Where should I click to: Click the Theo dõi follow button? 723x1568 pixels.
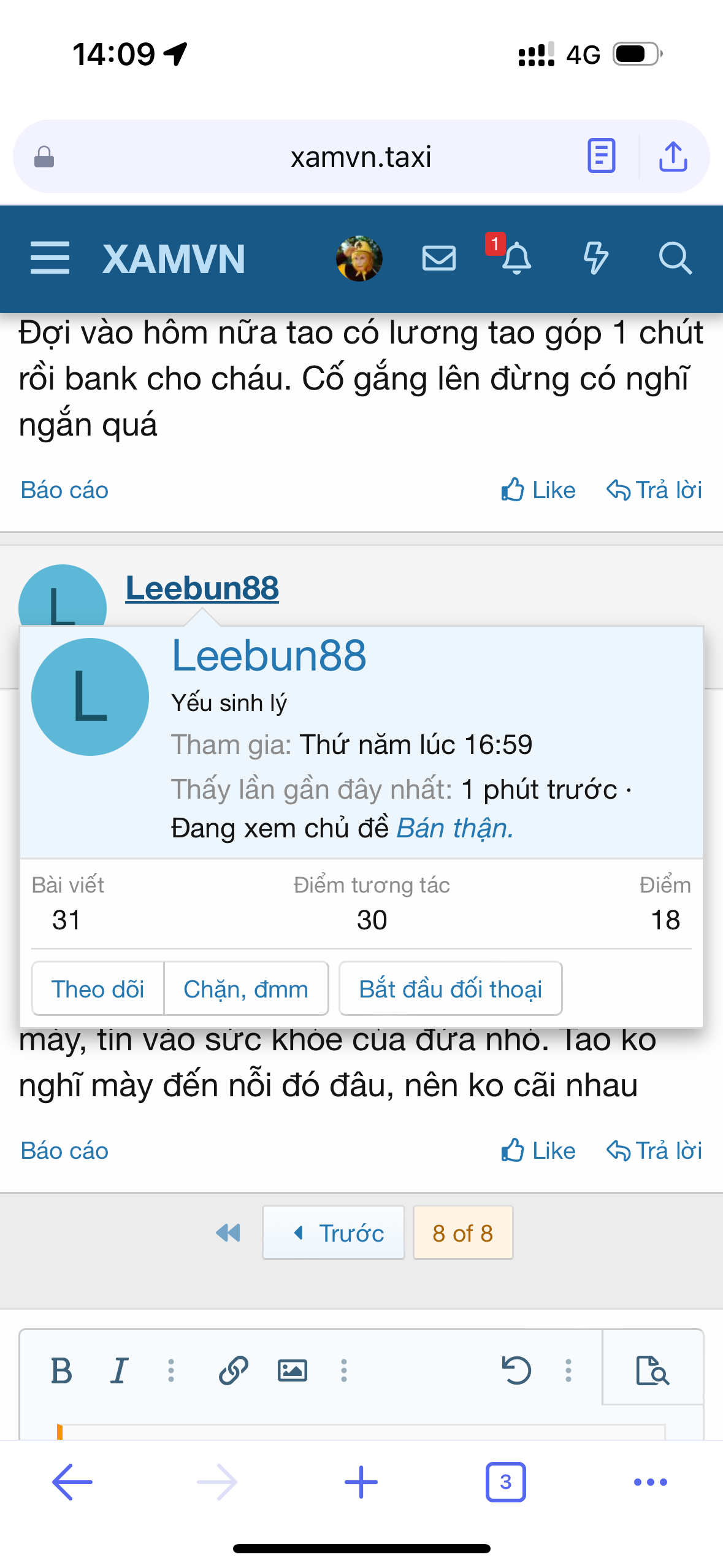tap(98, 989)
